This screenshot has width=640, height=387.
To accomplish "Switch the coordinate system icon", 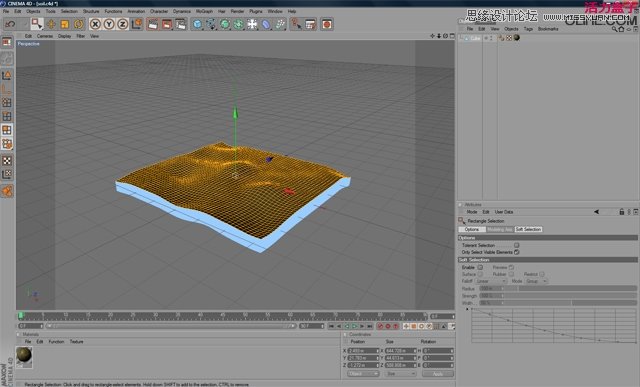I will [x=137, y=24].
